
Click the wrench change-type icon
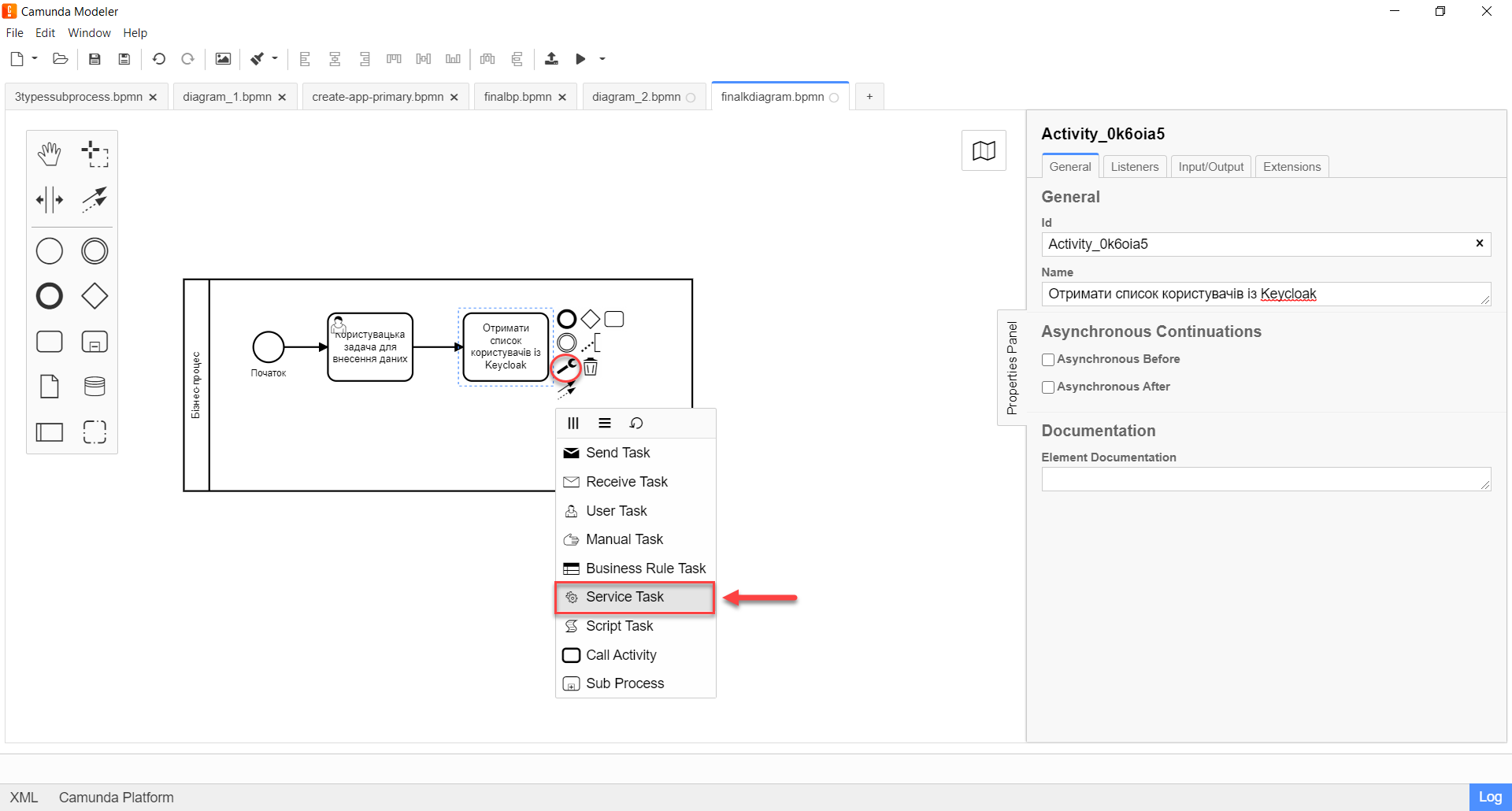point(566,367)
